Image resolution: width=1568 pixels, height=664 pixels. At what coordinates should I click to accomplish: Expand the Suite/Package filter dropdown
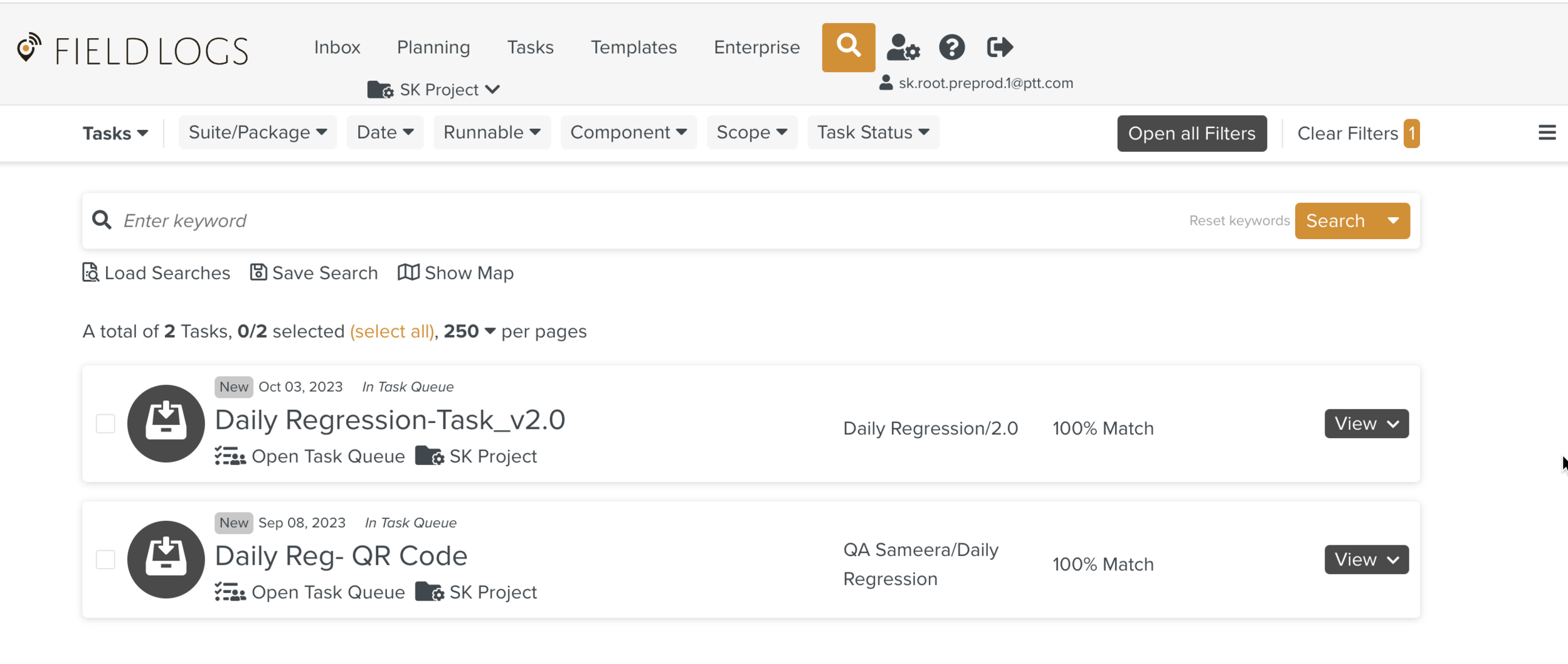pos(258,132)
